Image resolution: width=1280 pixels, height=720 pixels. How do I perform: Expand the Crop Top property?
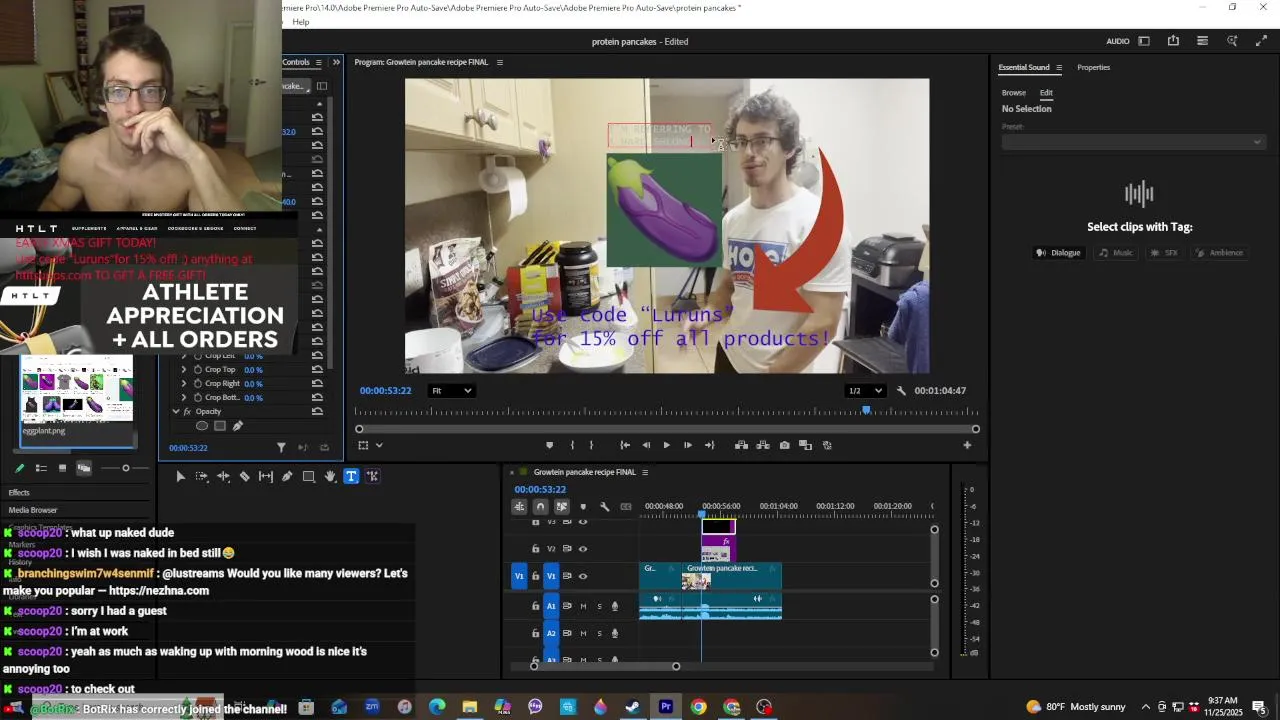coord(183,370)
